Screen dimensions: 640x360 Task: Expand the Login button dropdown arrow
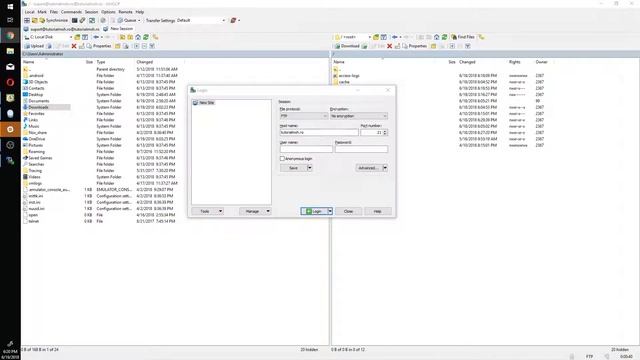pyautogui.click(x=330, y=211)
